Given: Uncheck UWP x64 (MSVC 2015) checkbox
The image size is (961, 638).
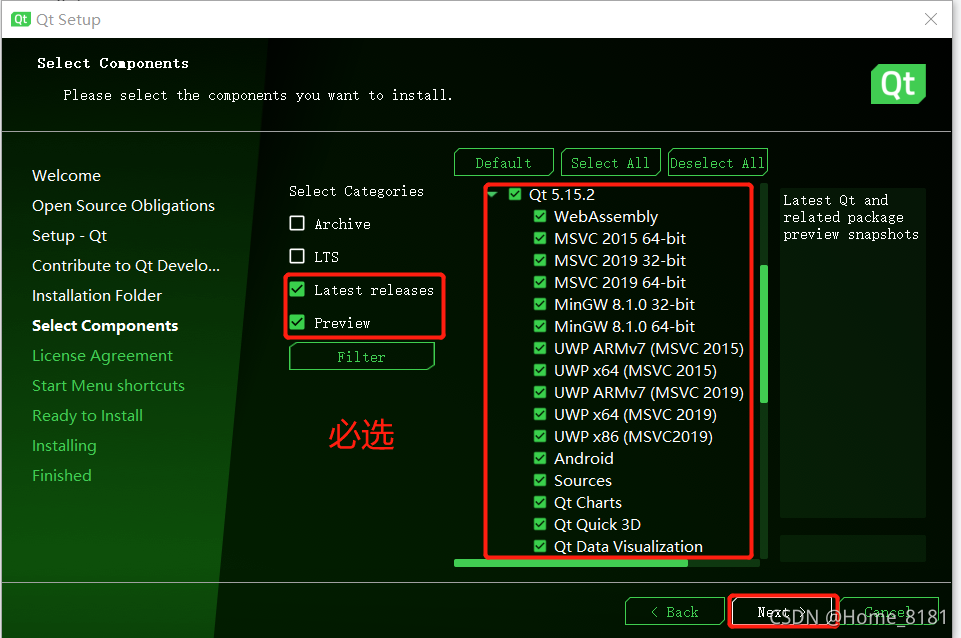Looking at the screenshot, I should click(540, 371).
